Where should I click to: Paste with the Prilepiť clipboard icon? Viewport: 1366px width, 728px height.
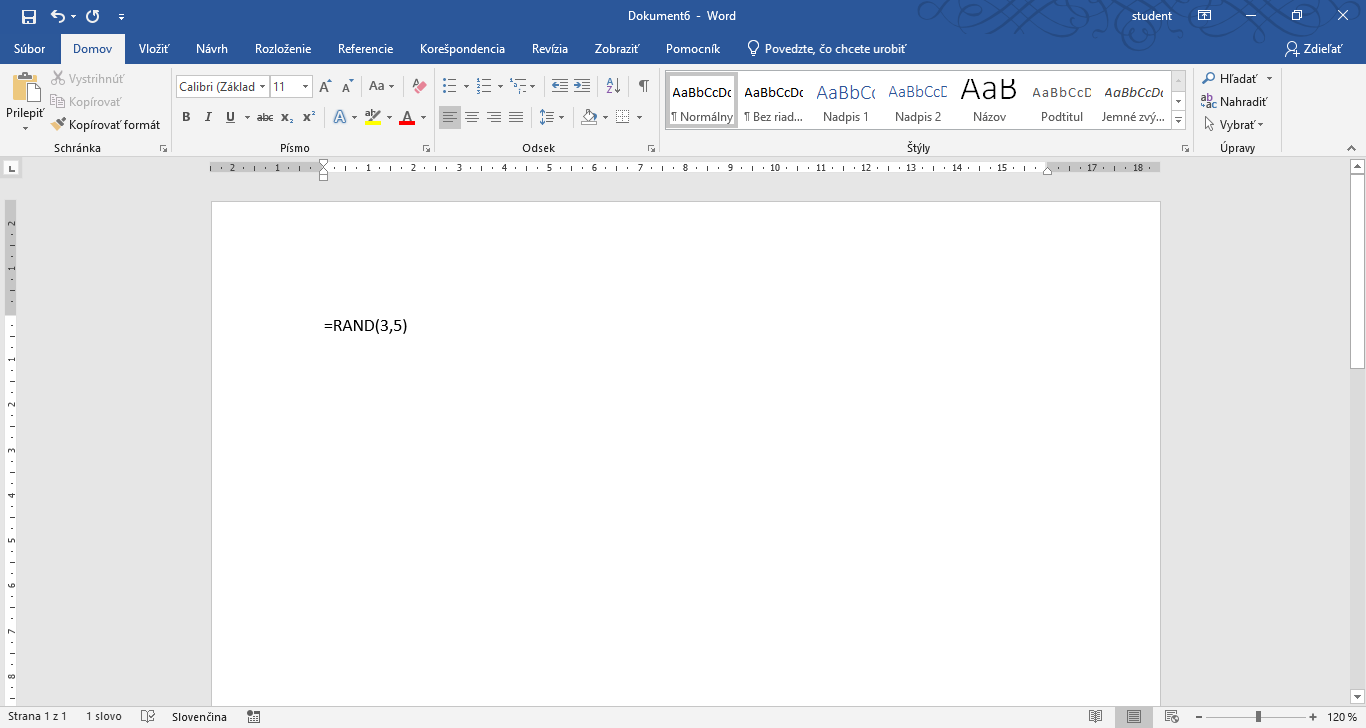tap(25, 87)
